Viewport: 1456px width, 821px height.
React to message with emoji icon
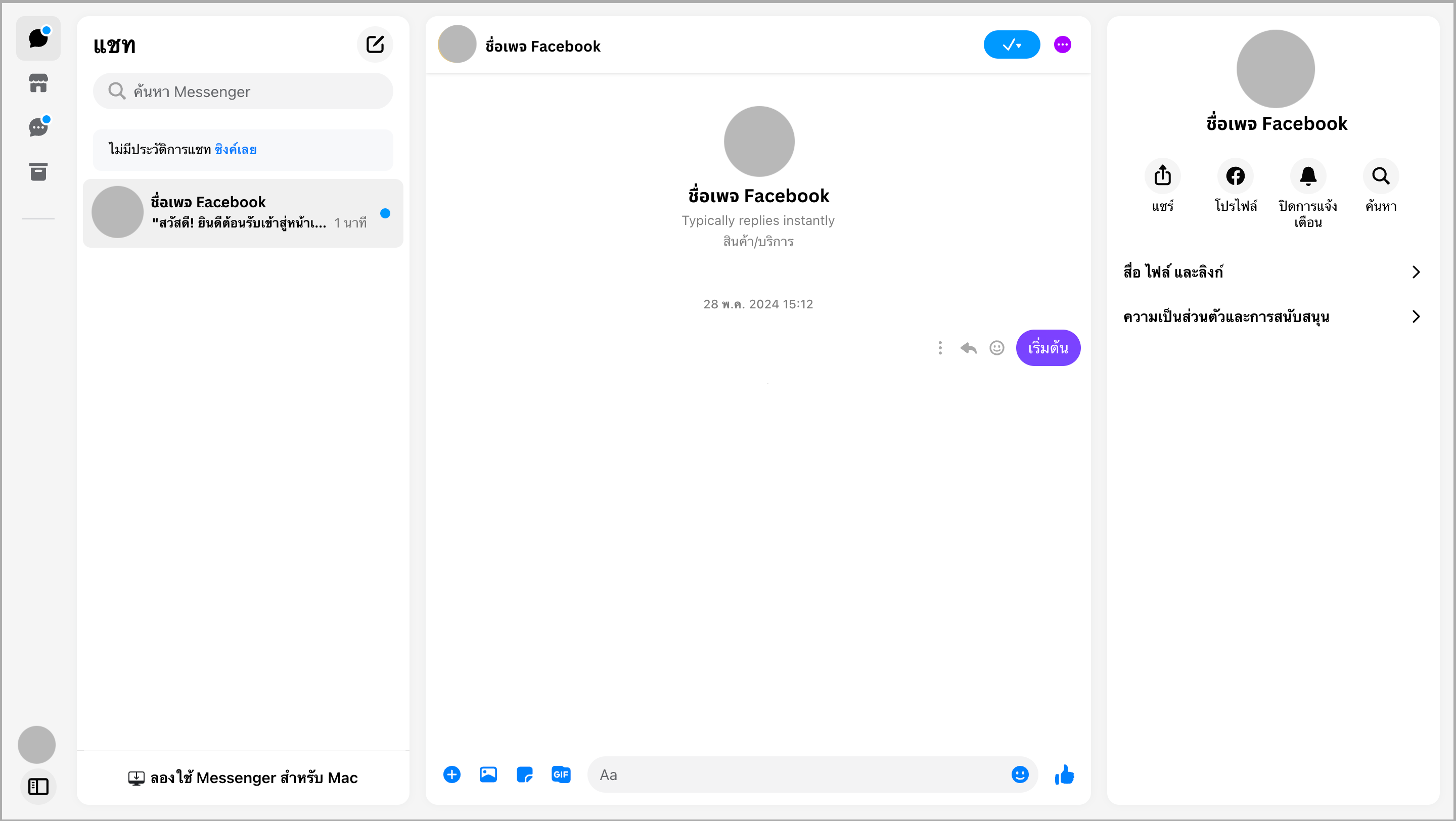(996, 347)
